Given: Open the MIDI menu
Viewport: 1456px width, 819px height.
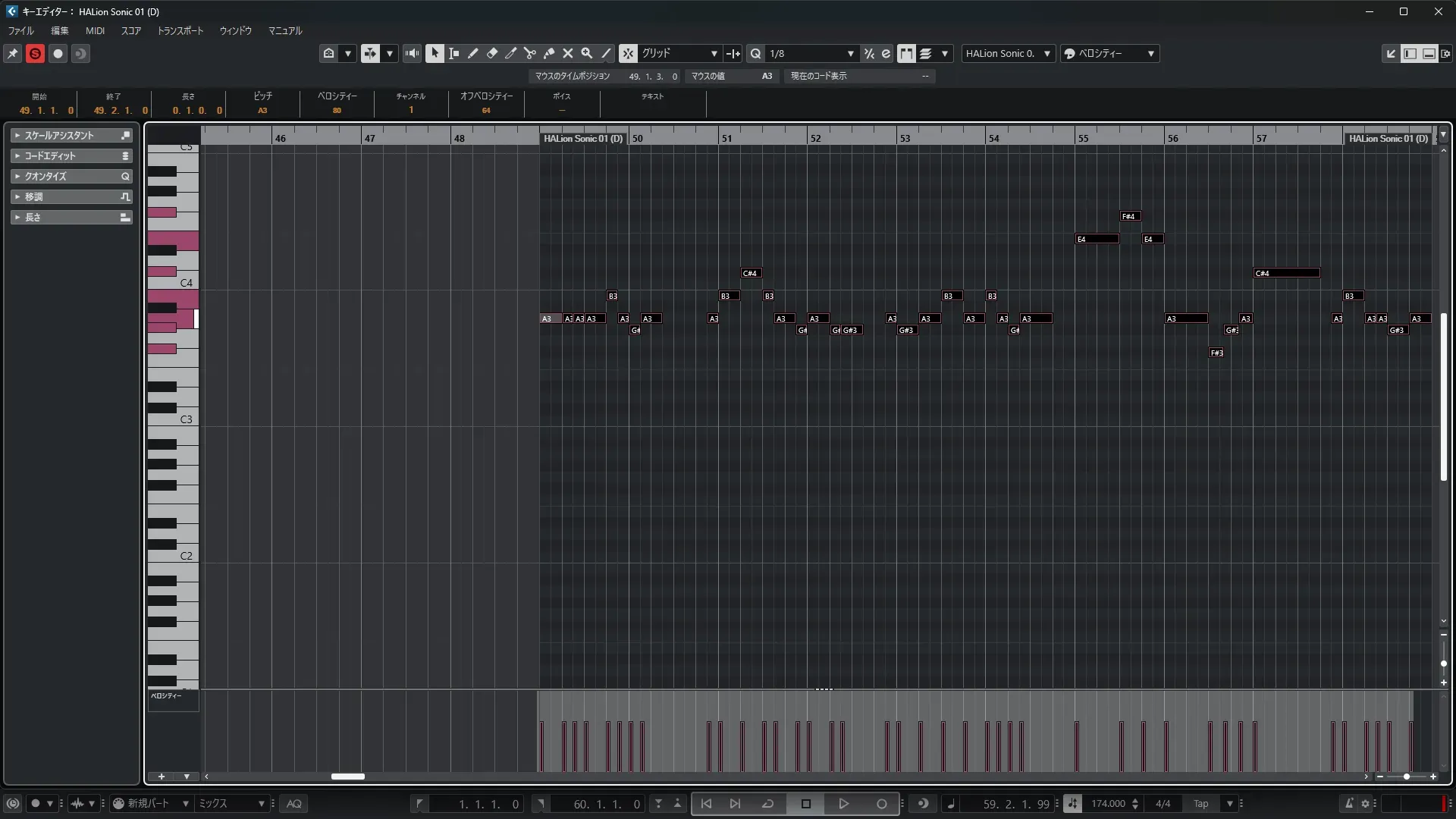Looking at the screenshot, I should tap(95, 31).
